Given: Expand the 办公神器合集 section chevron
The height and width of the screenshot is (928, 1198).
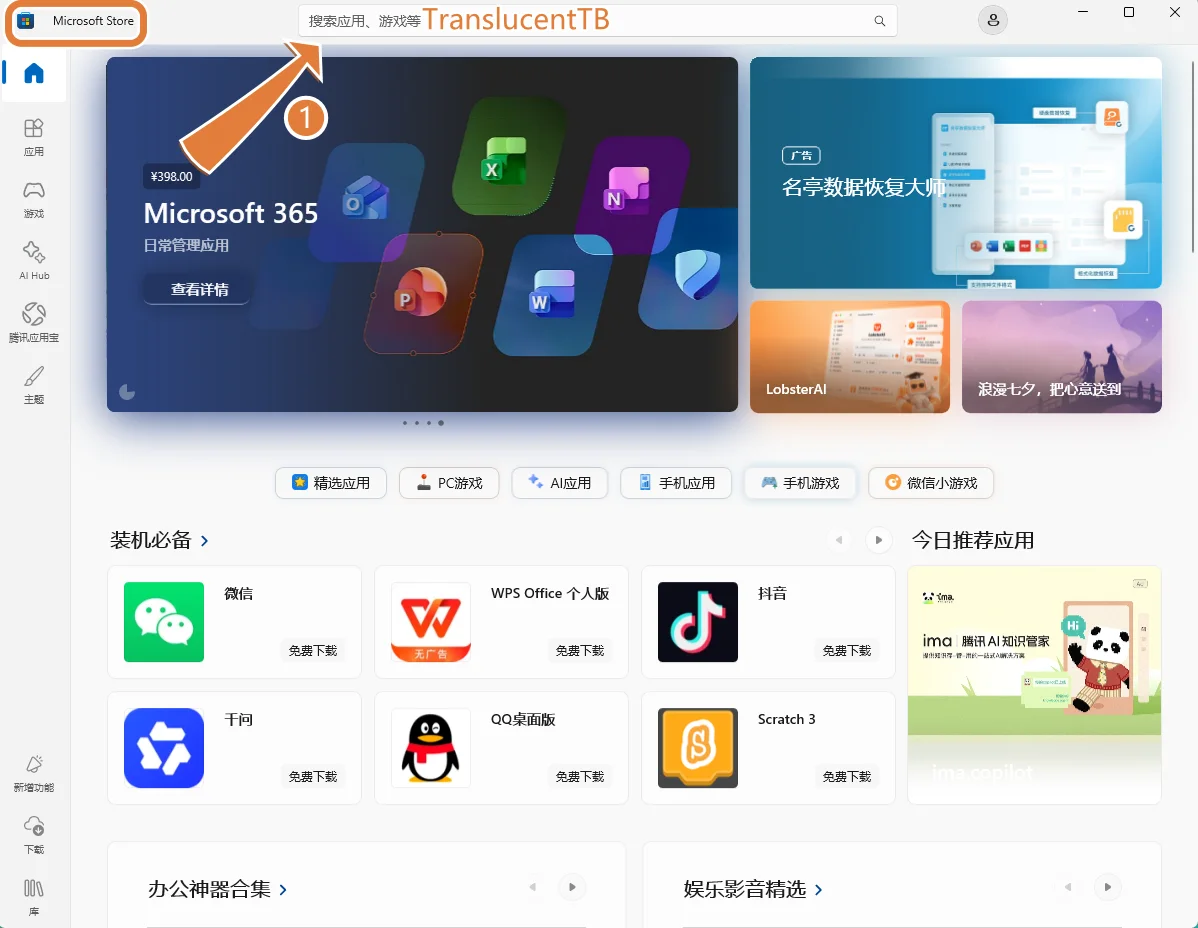Looking at the screenshot, I should click(283, 890).
